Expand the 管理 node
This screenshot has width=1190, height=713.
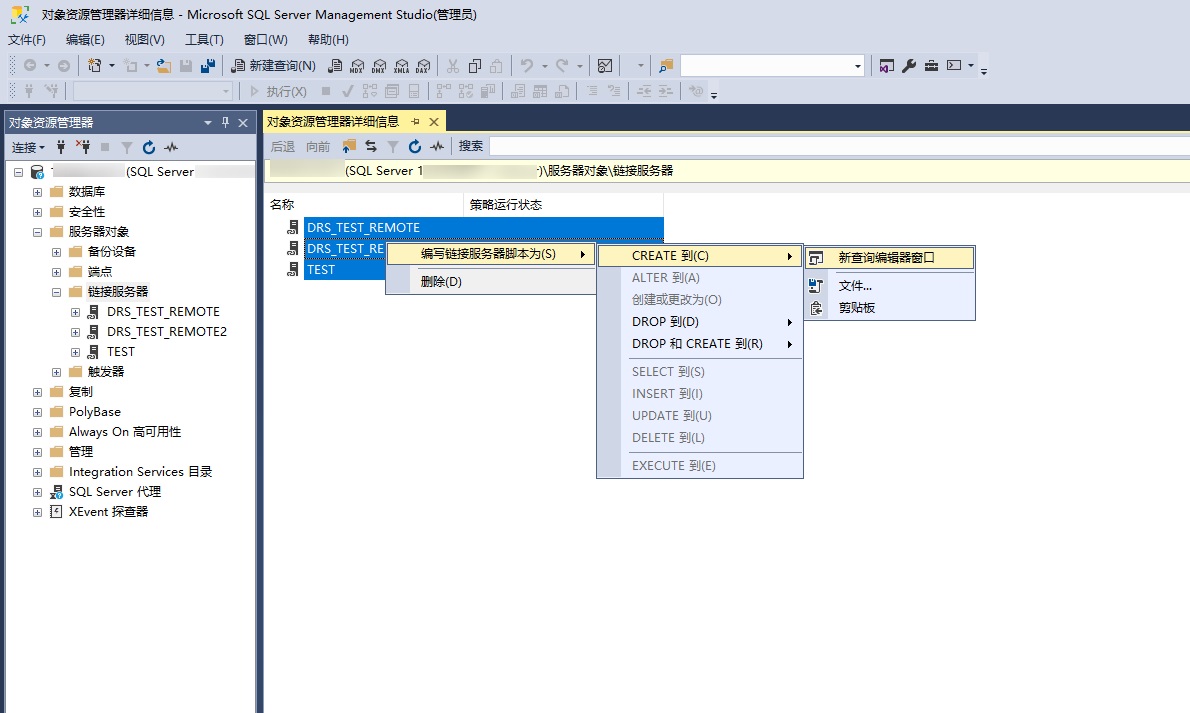coord(37,452)
